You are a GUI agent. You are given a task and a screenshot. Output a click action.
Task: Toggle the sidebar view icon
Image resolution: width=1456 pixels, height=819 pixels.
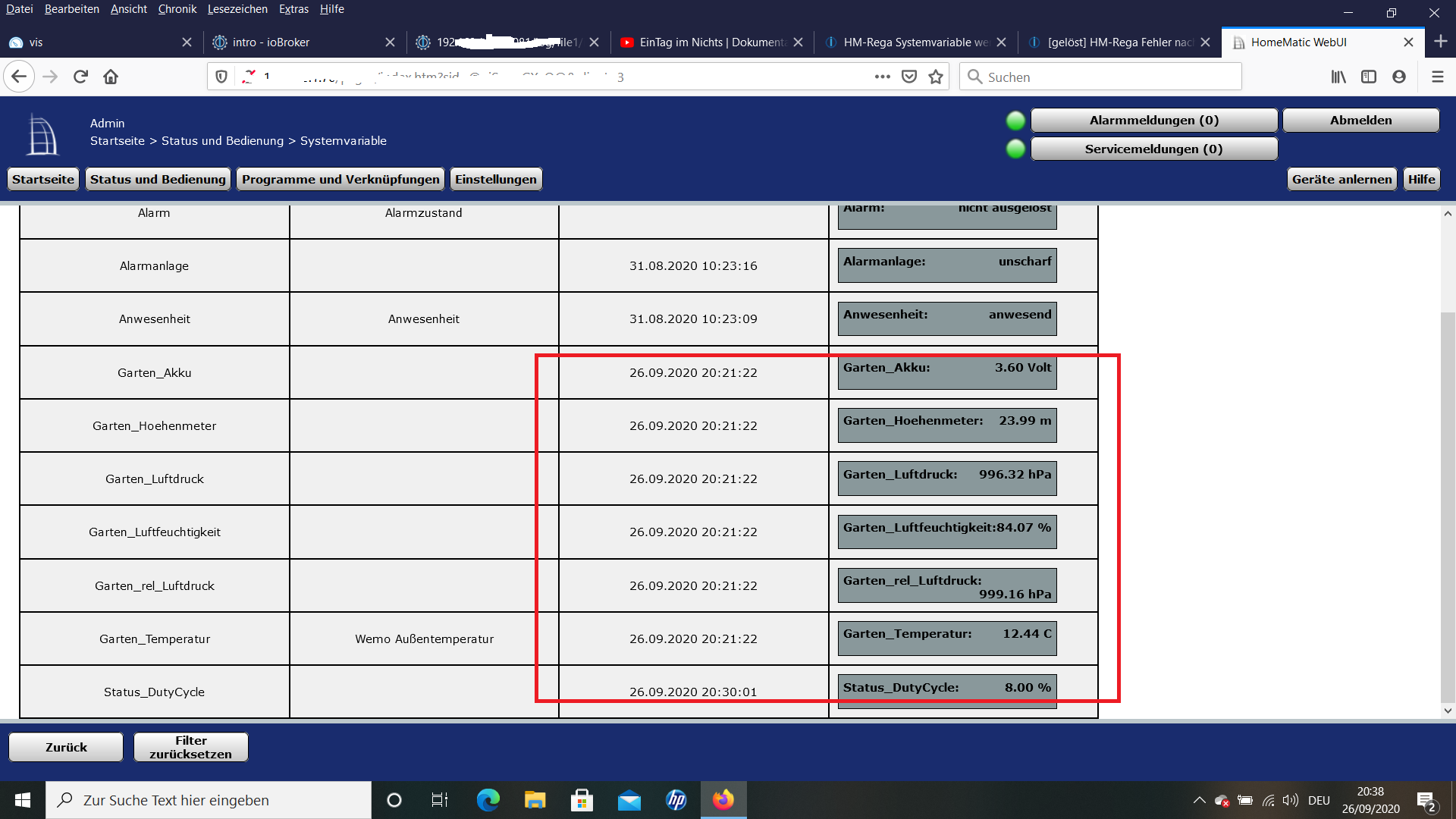coord(1369,77)
